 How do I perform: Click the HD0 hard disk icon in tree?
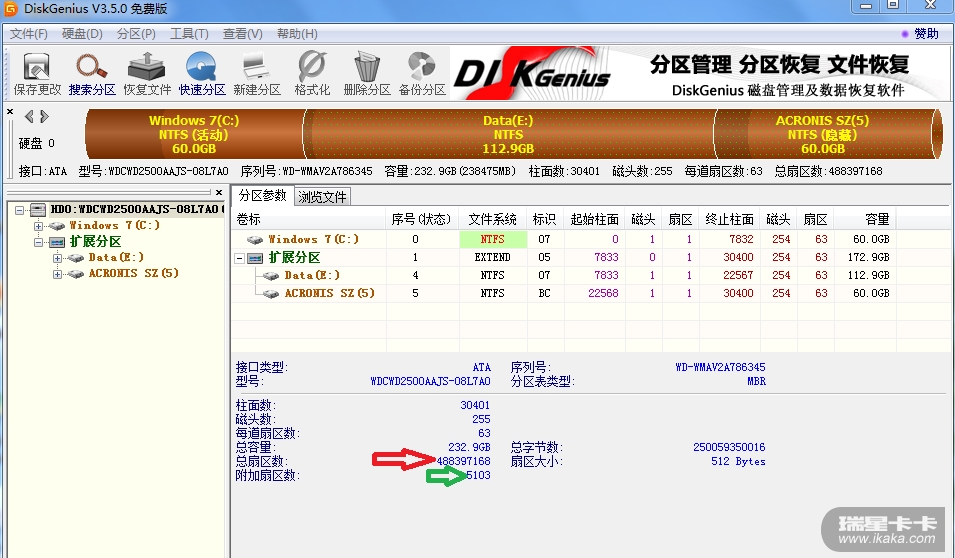(x=38, y=210)
